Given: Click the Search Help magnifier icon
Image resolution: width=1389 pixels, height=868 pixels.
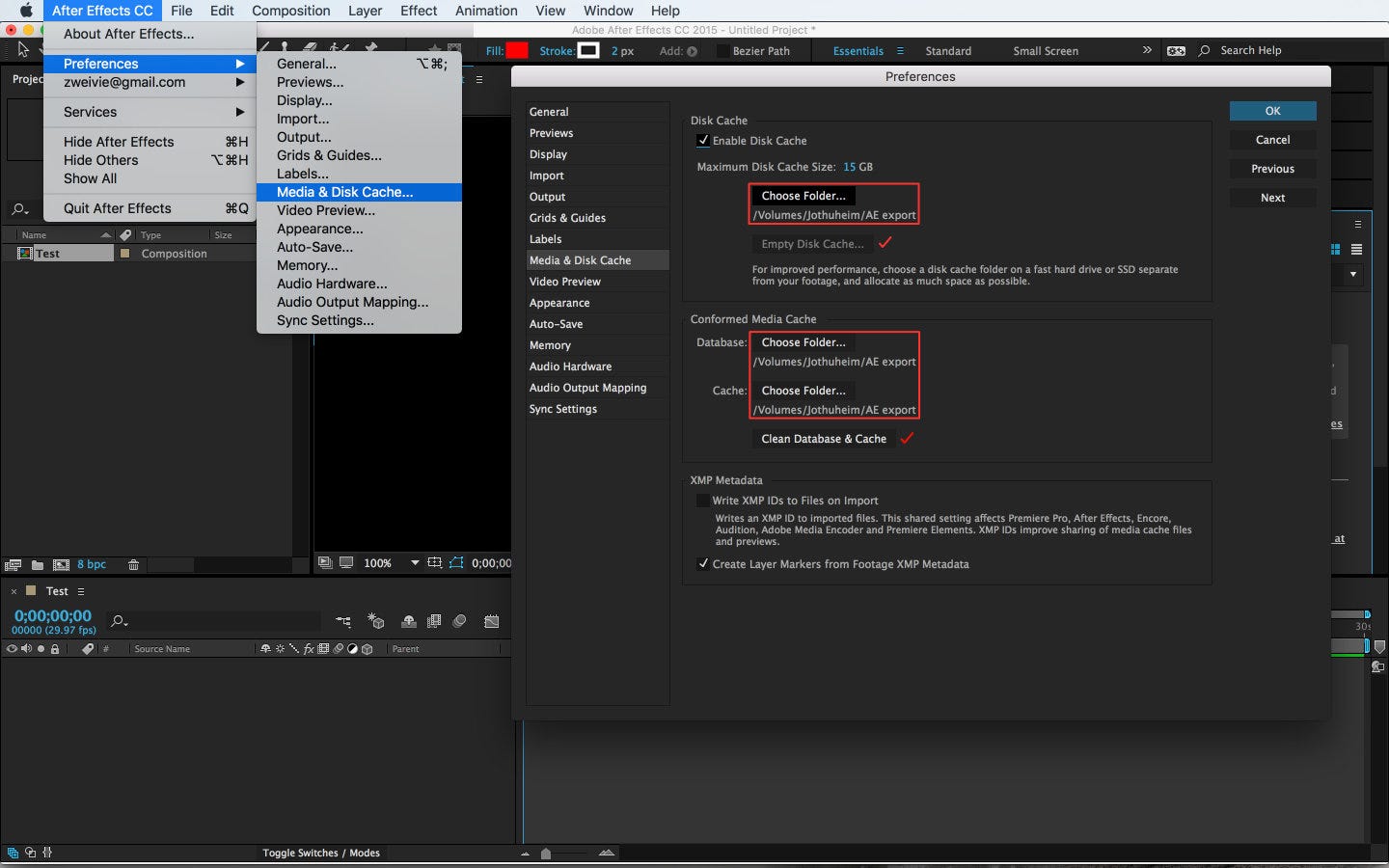Looking at the screenshot, I should 1204,51.
